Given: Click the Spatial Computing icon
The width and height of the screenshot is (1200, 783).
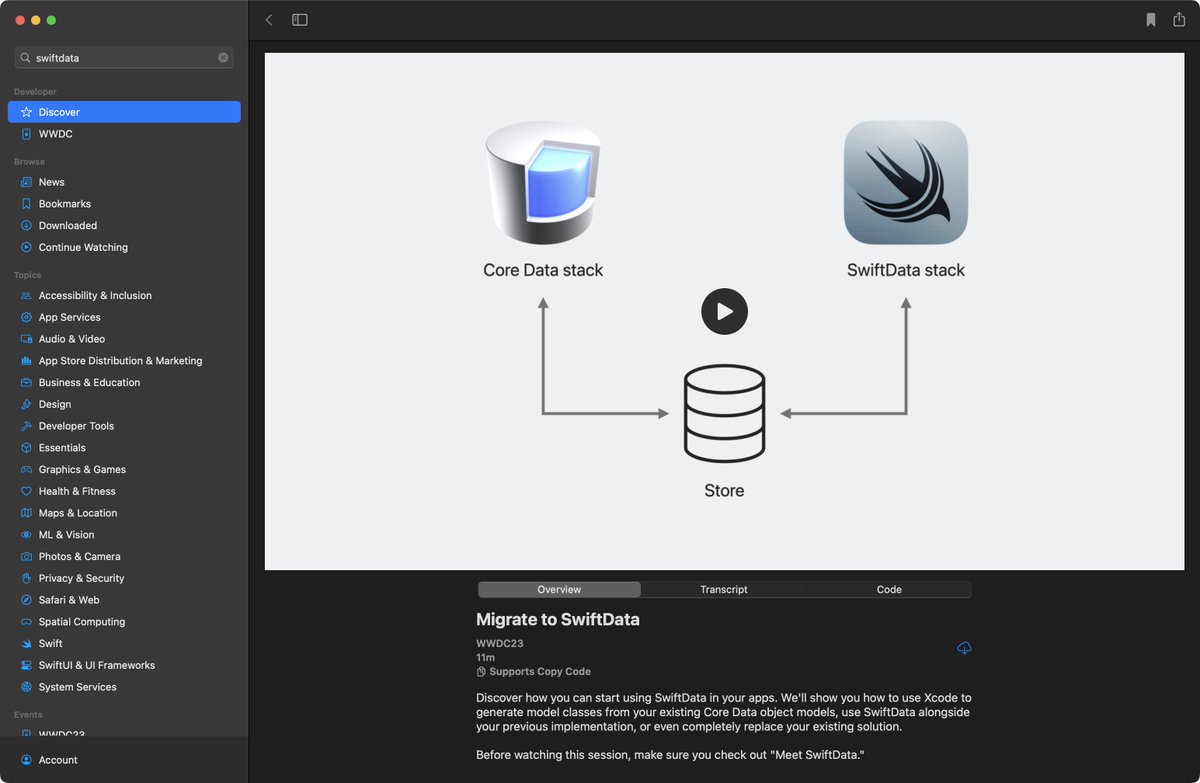Looking at the screenshot, I should (27, 622).
